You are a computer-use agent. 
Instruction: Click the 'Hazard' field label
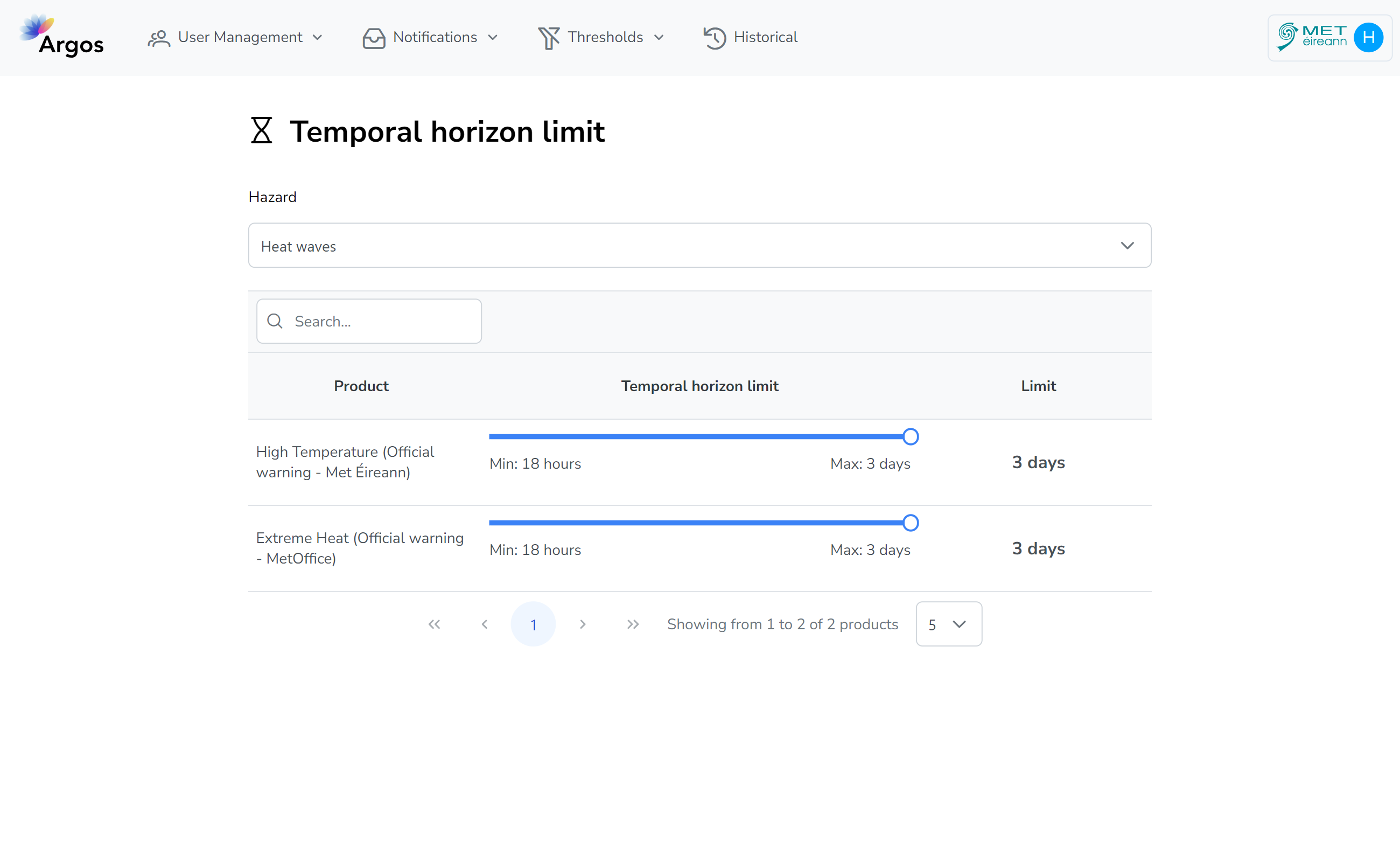272,197
